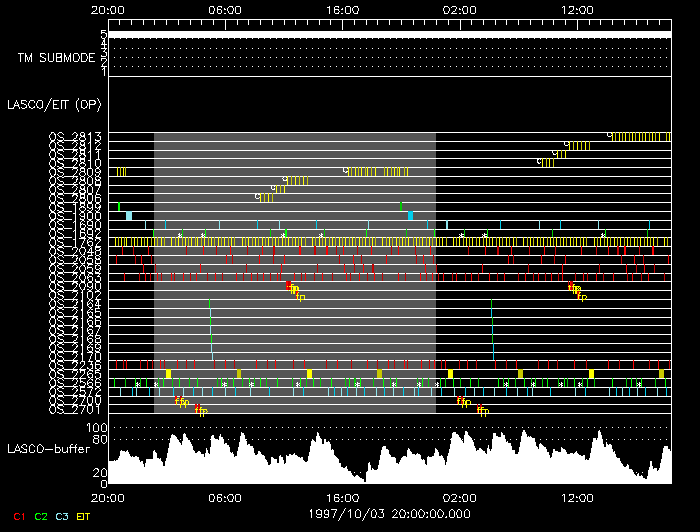The height and width of the screenshot is (532, 700).
Task: Click the green C2 legend label
Action: pos(41,516)
